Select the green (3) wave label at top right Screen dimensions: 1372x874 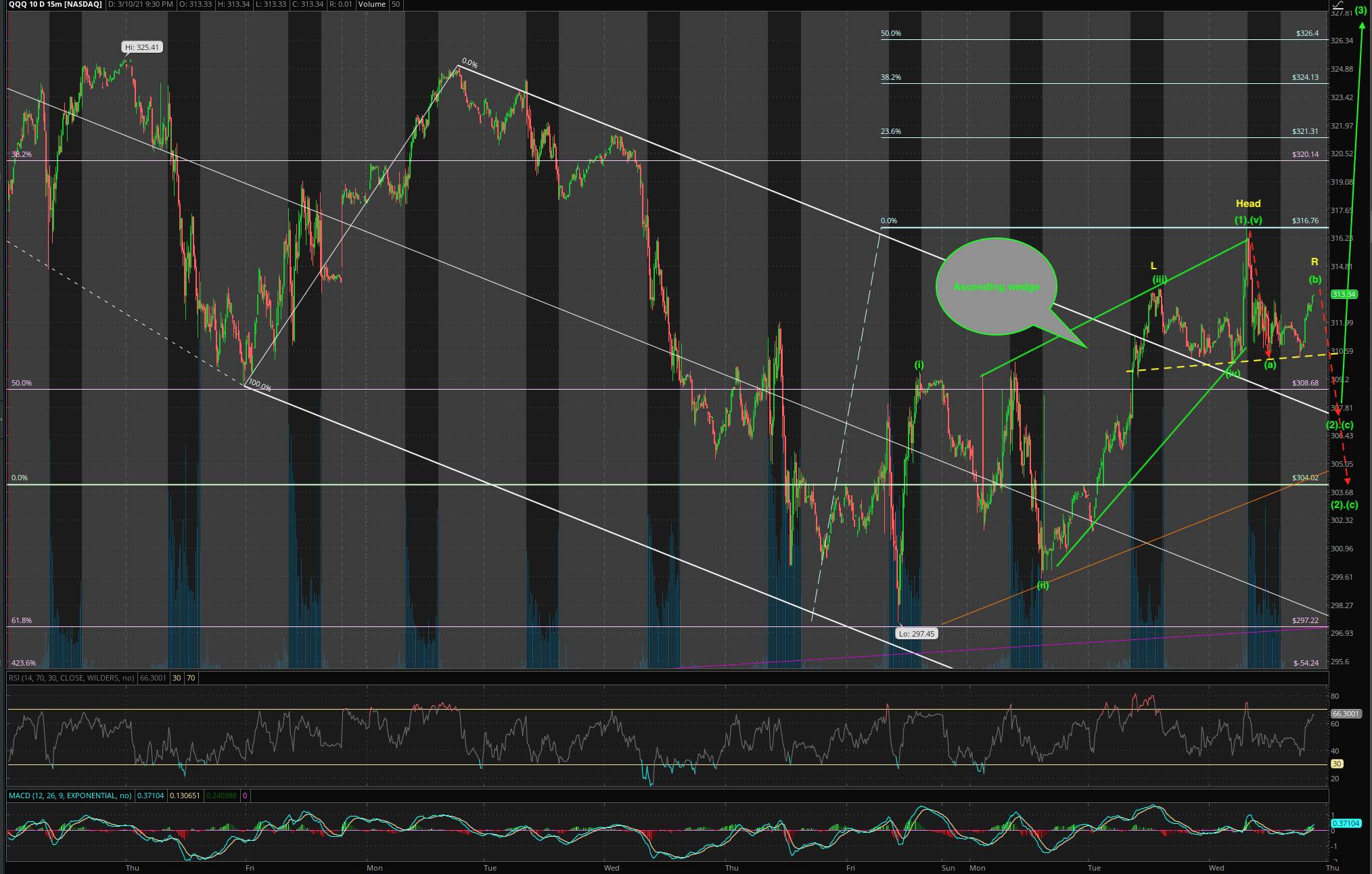pyautogui.click(x=1360, y=10)
